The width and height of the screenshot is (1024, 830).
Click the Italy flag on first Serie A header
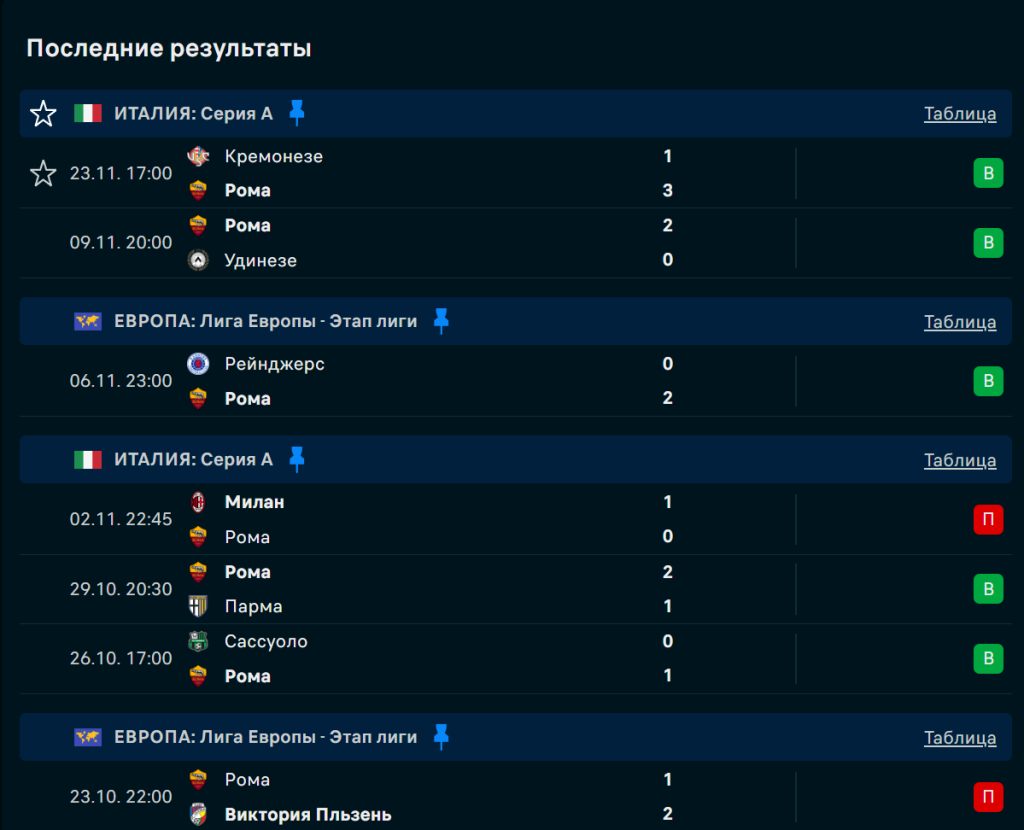point(88,113)
